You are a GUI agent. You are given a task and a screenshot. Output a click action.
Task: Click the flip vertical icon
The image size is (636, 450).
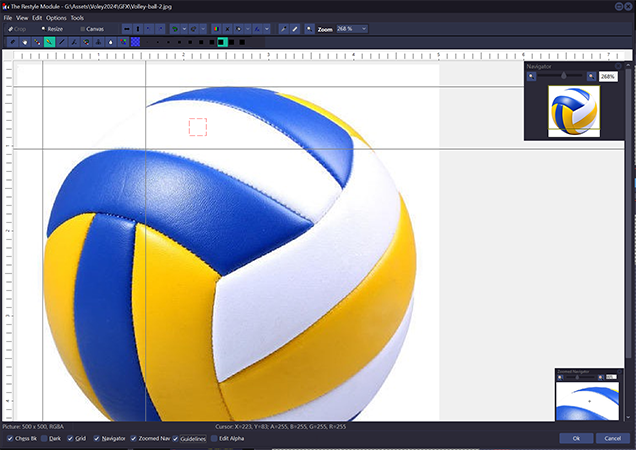138,29
